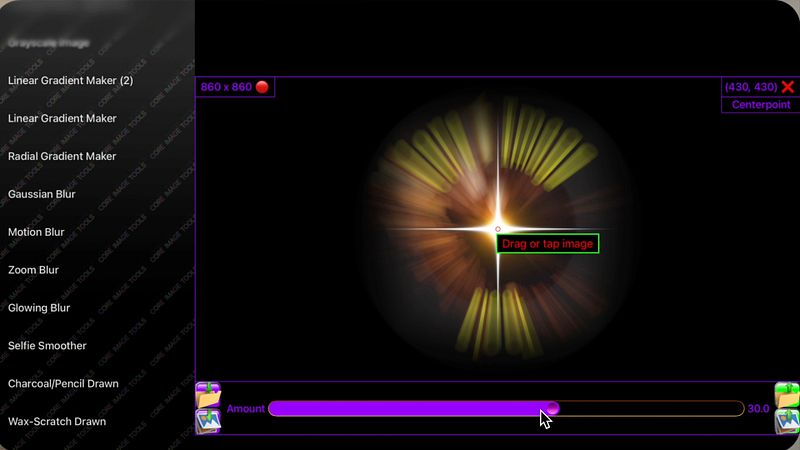
Task: Select the Wax-Scratch Drawn filter
Action: point(57,421)
